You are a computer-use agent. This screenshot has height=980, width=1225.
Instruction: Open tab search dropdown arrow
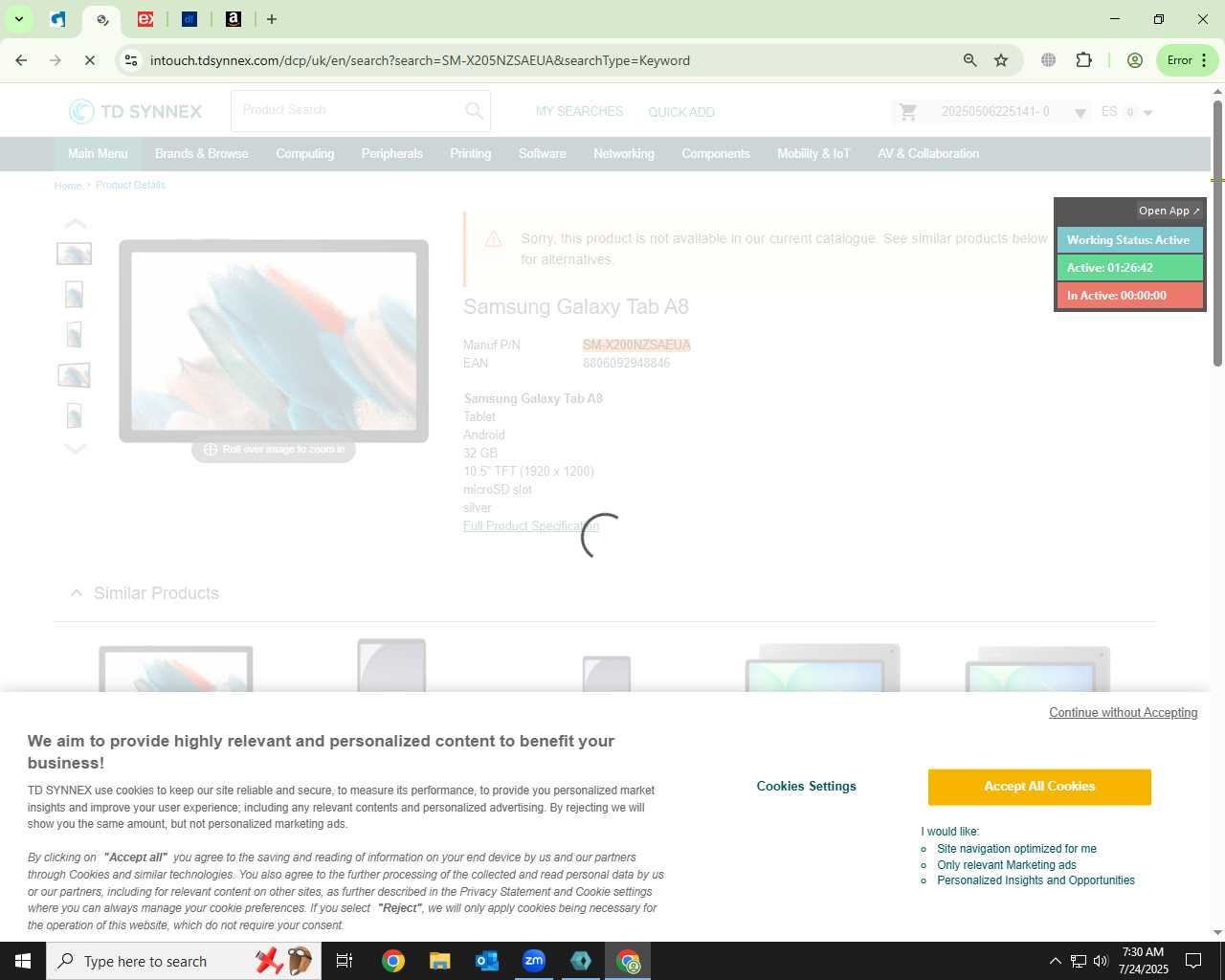[18, 19]
